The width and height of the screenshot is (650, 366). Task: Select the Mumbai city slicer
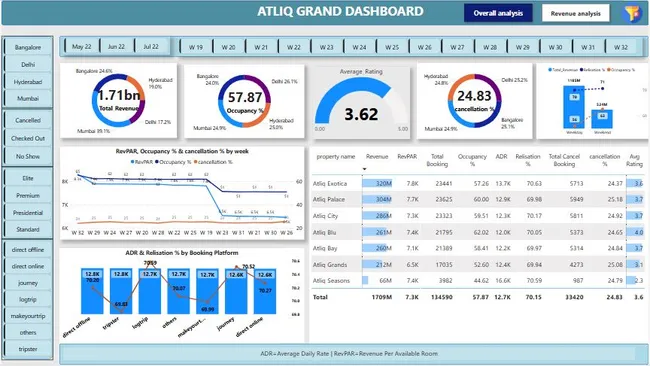(x=28, y=98)
